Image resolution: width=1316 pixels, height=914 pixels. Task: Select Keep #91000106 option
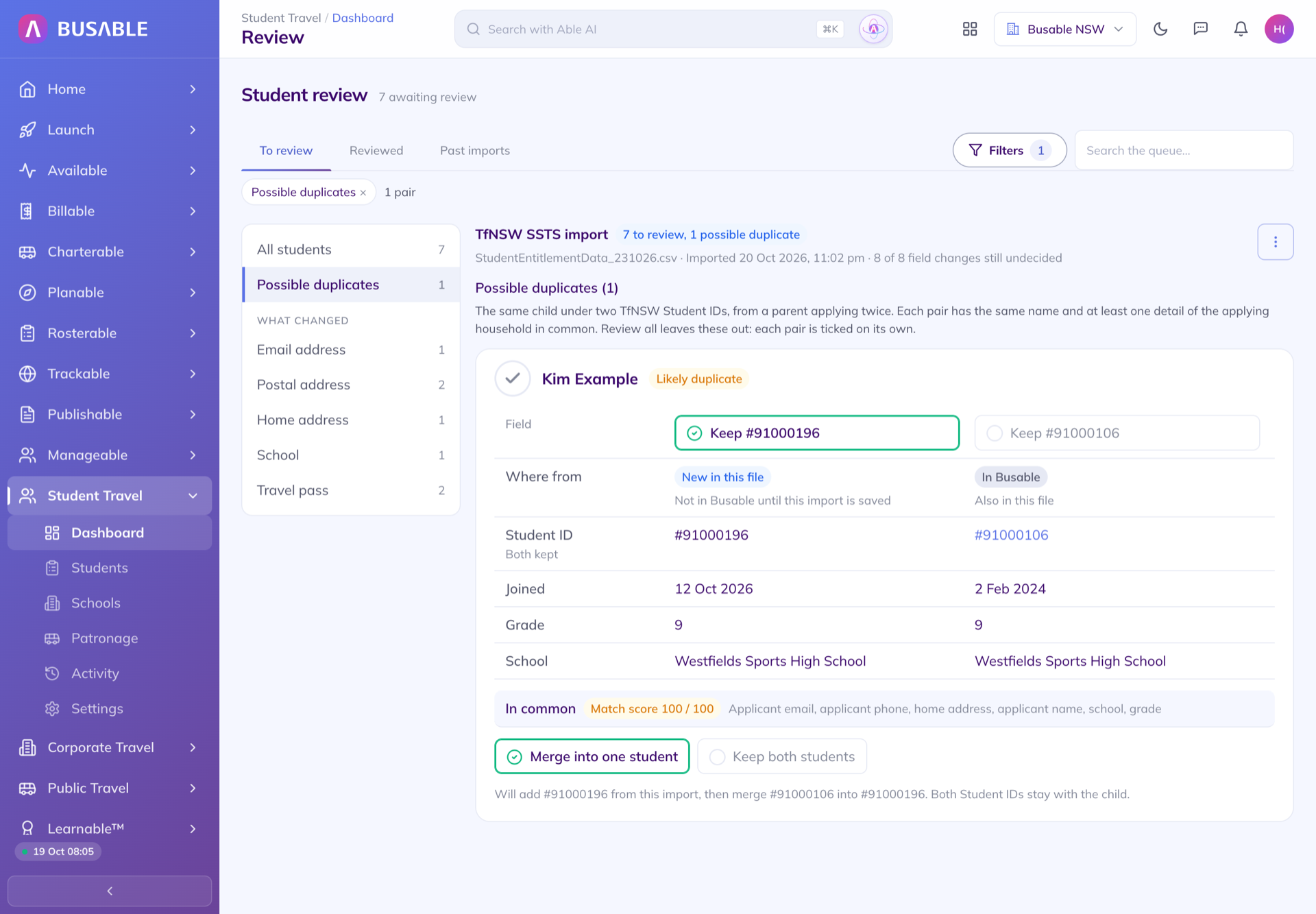tap(1117, 433)
